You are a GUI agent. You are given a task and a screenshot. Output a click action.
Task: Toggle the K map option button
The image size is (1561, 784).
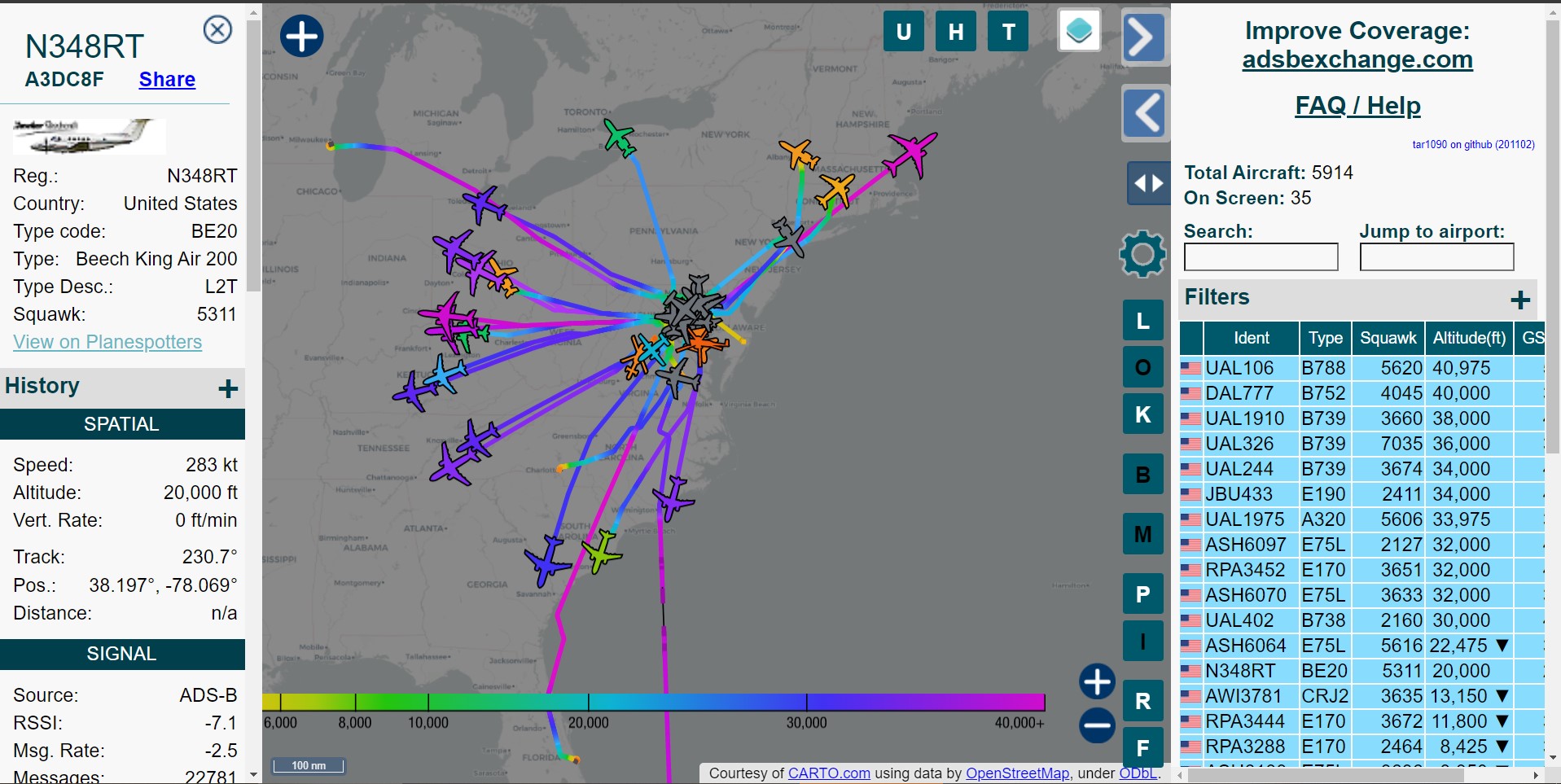[1143, 414]
